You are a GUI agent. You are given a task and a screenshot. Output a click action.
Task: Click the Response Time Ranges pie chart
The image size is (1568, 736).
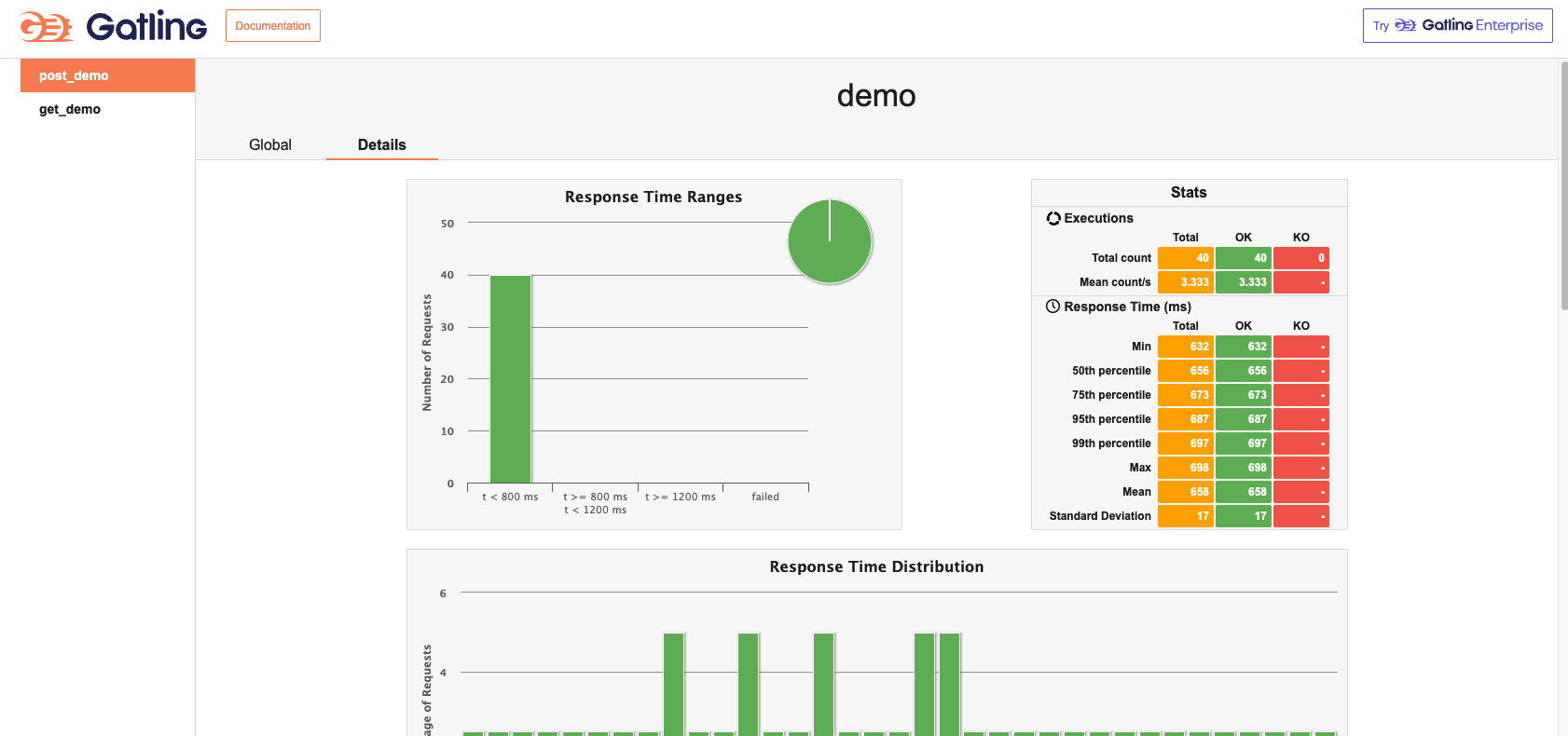coord(830,241)
